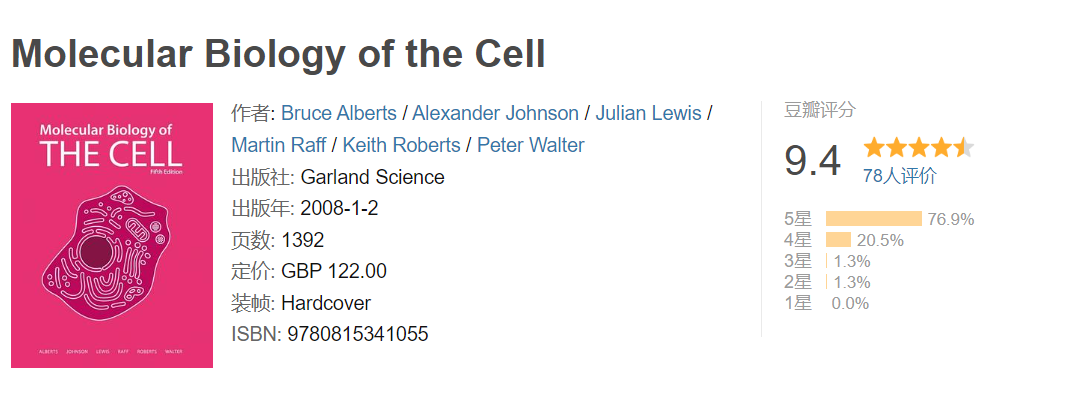Click Peter Walter author link

pyautogui.click(x=531, y=145)
